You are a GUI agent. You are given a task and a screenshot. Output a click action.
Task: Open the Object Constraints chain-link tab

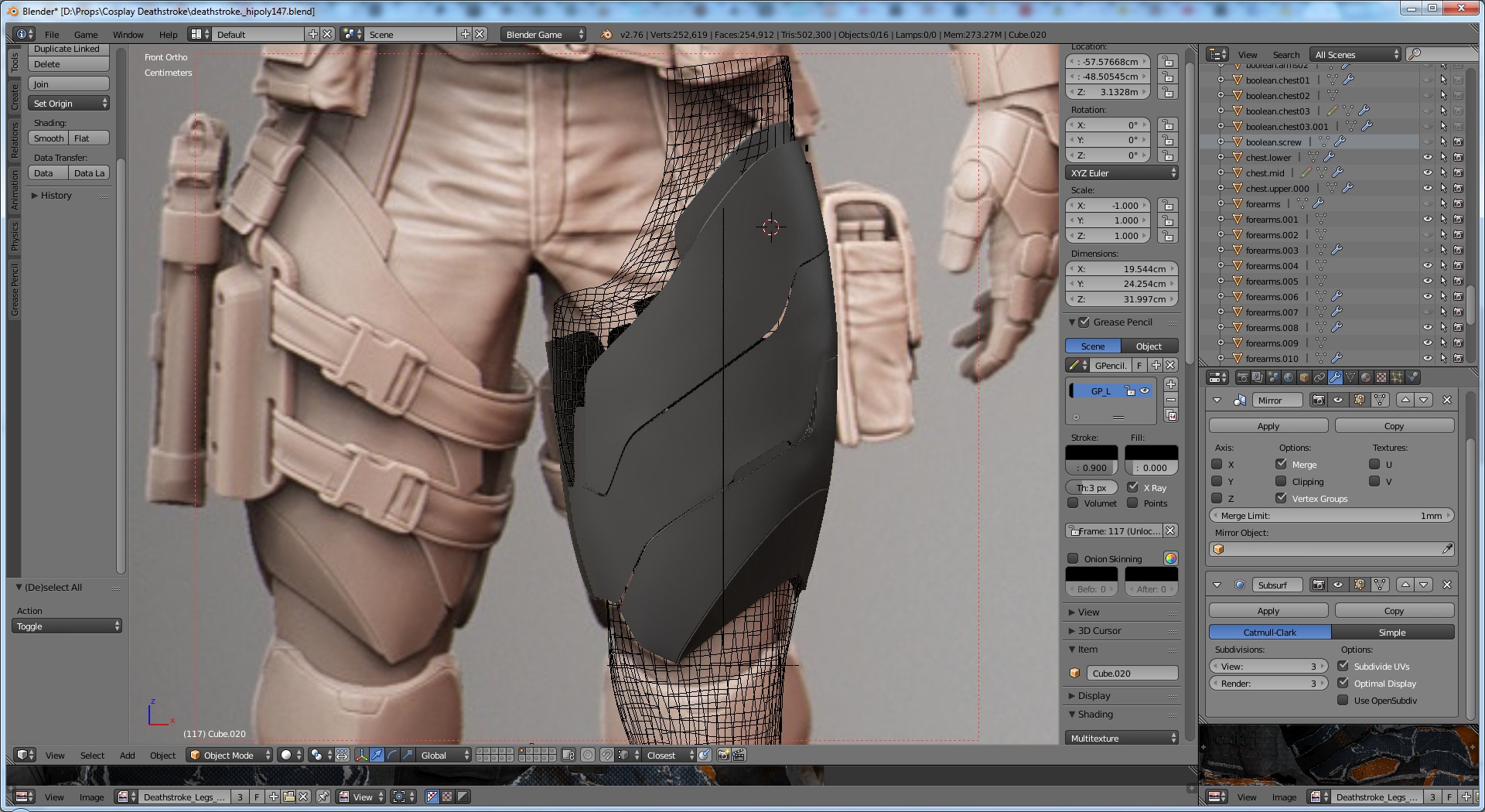point(1319,377)
